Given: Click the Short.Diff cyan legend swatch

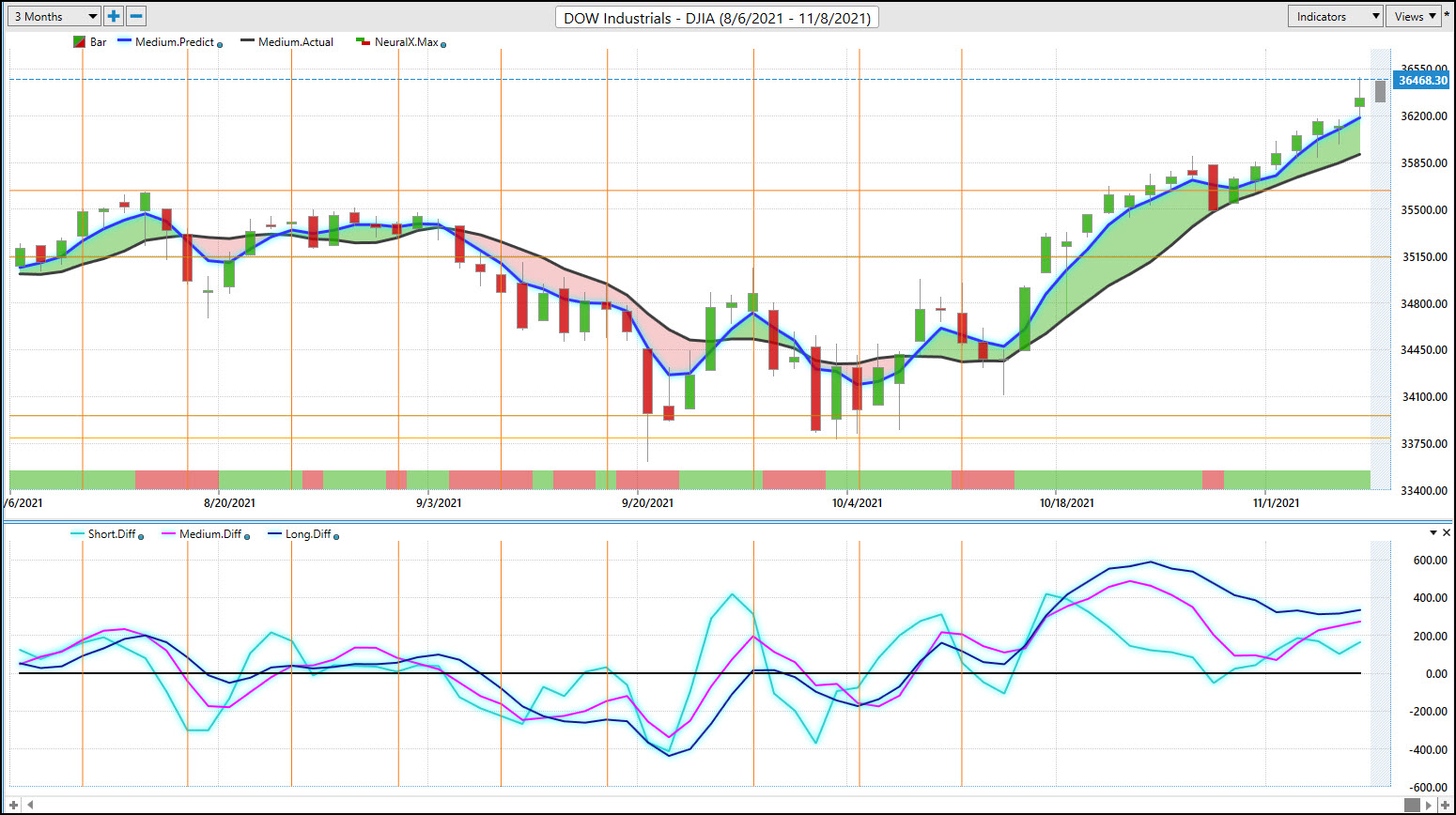Looking at the screenshot, I should [77, 533].
